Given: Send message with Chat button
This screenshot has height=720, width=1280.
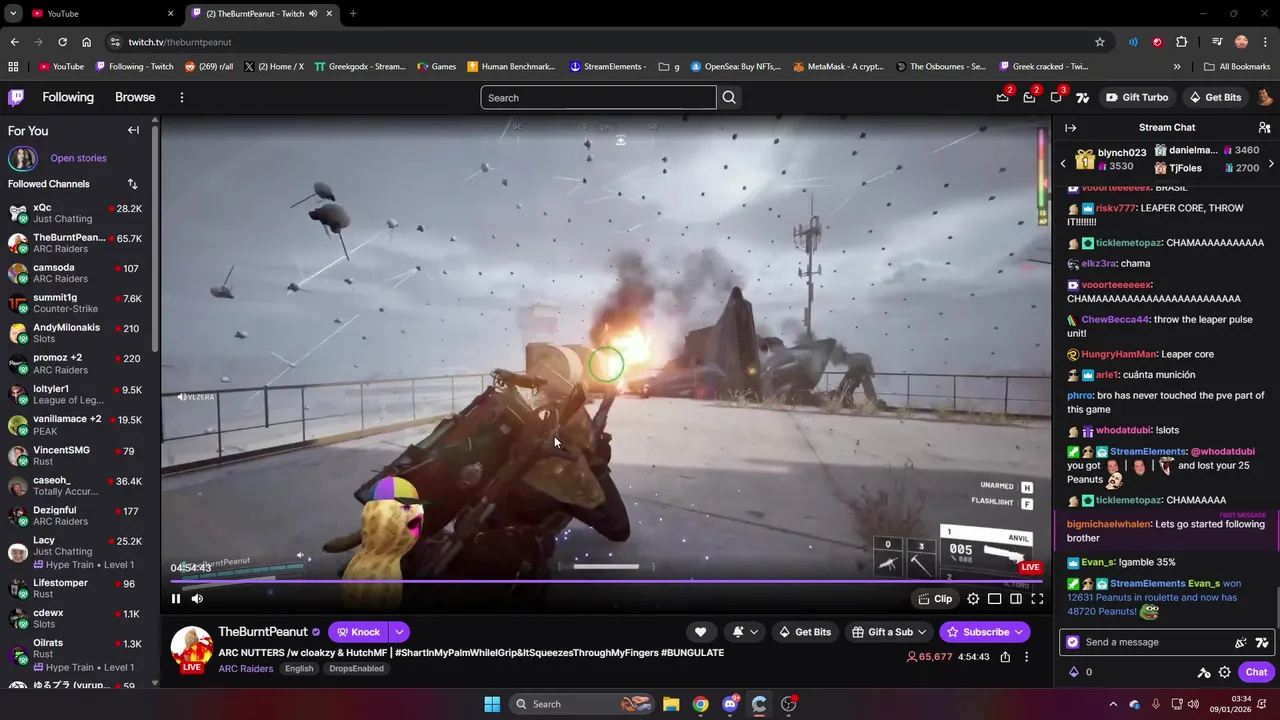Looking at the screenshot, I should (x=1257, y=672).
